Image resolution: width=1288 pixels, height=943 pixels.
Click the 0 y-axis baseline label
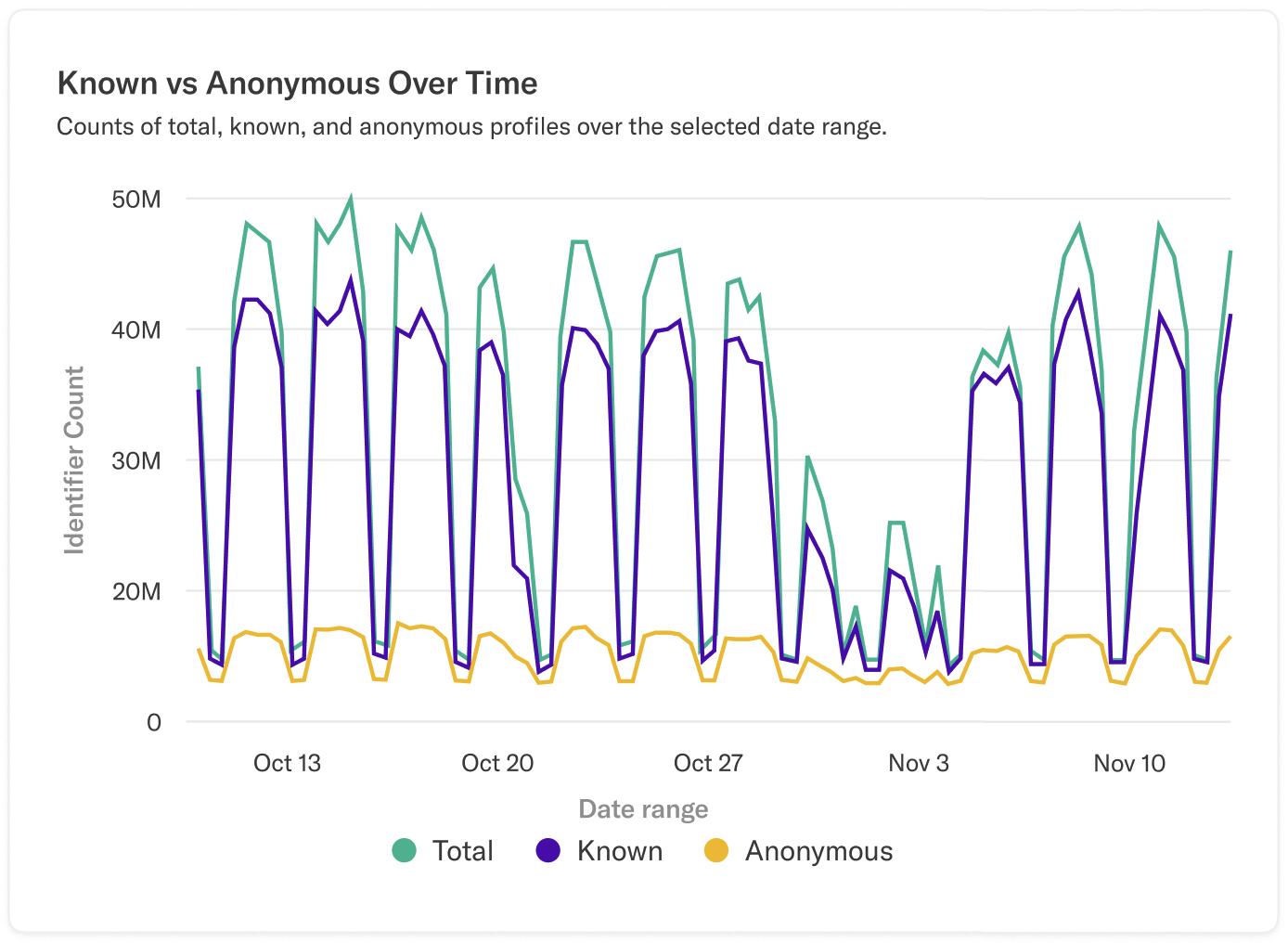click(154, 723)
